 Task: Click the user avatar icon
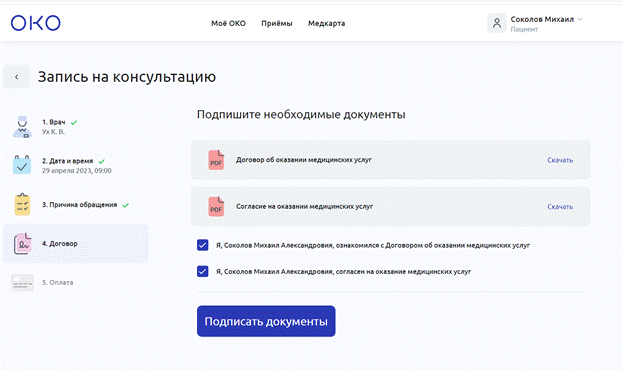(497, 23)
